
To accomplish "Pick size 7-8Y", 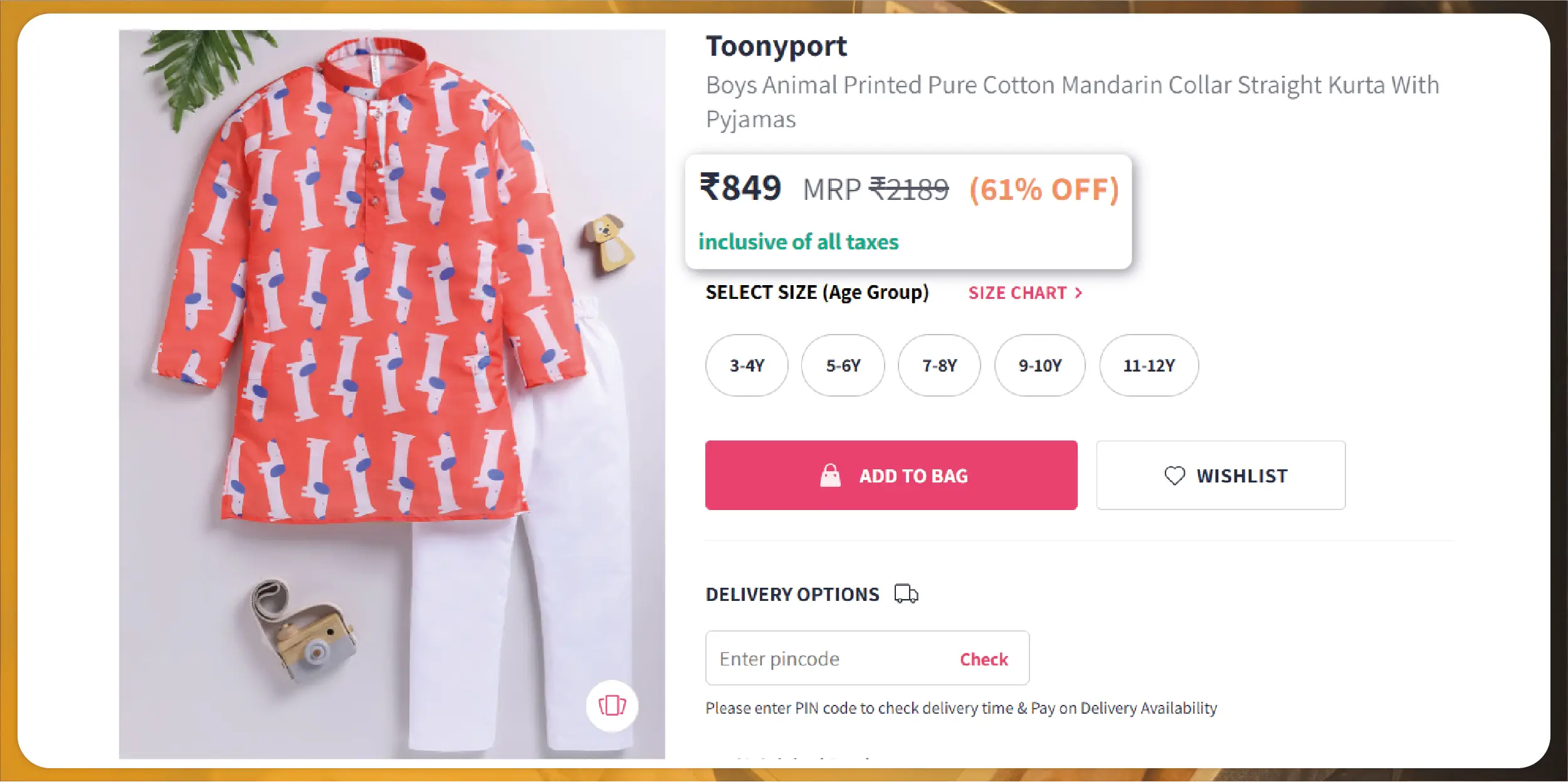I will click(x=939, y=365).
